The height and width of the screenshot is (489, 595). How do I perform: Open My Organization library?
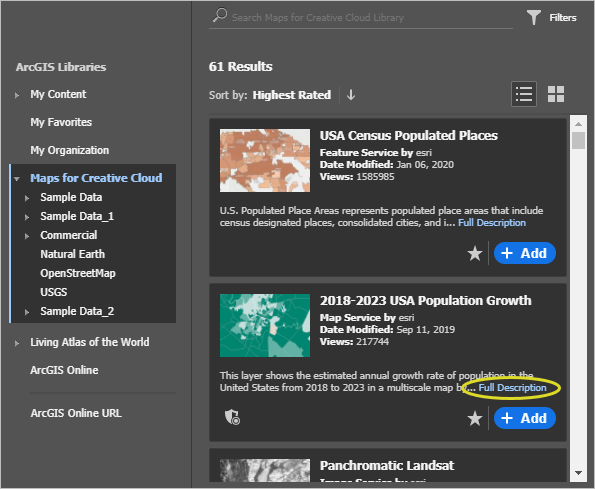tap(69, 150)
